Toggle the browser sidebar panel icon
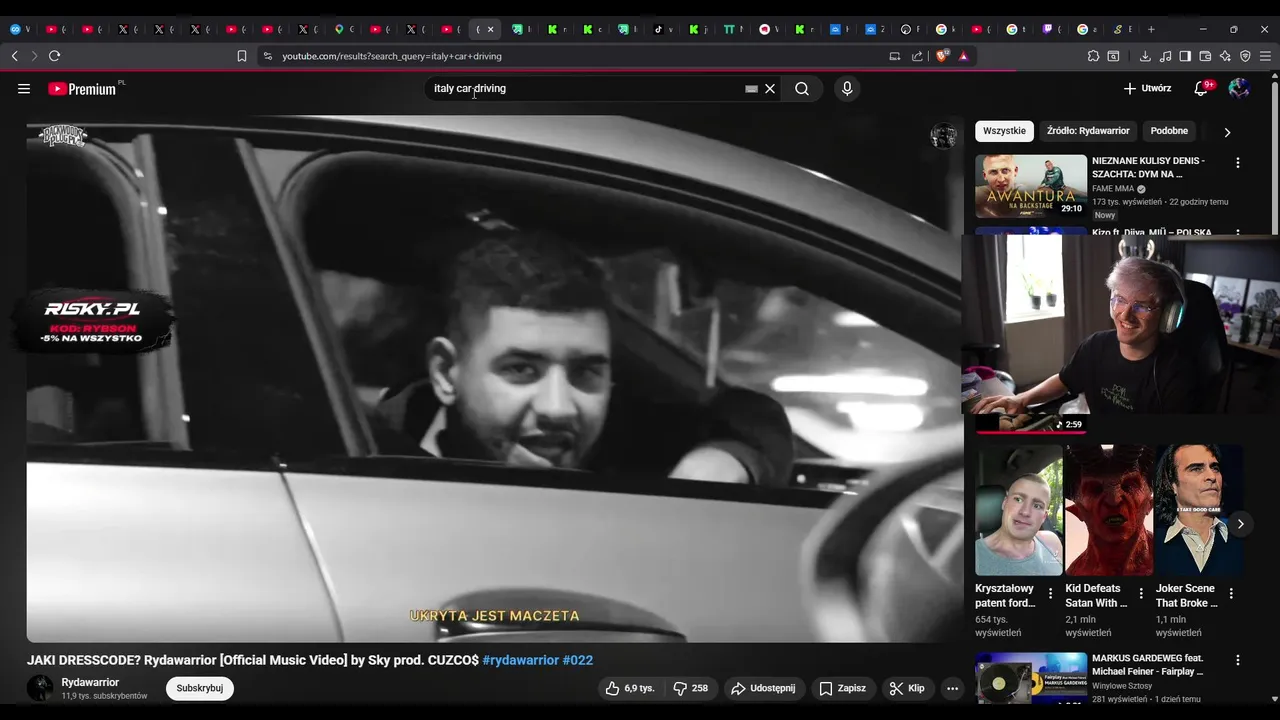The image size is (1280, 720). tap(1185, 56)
